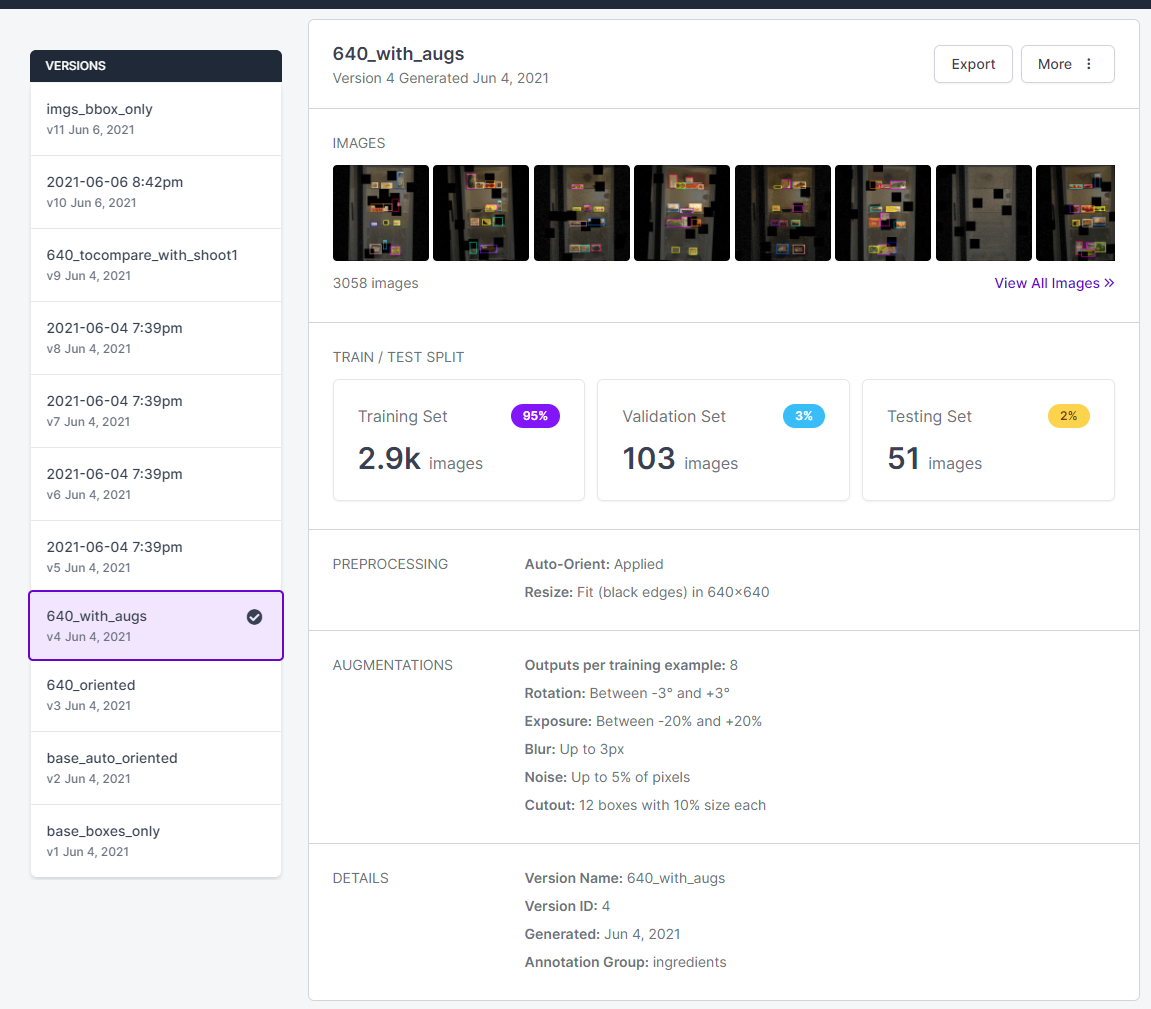Click the purple 95% Training Set badge
This screenshot has width=1151, height=1009.
point(535,416)
